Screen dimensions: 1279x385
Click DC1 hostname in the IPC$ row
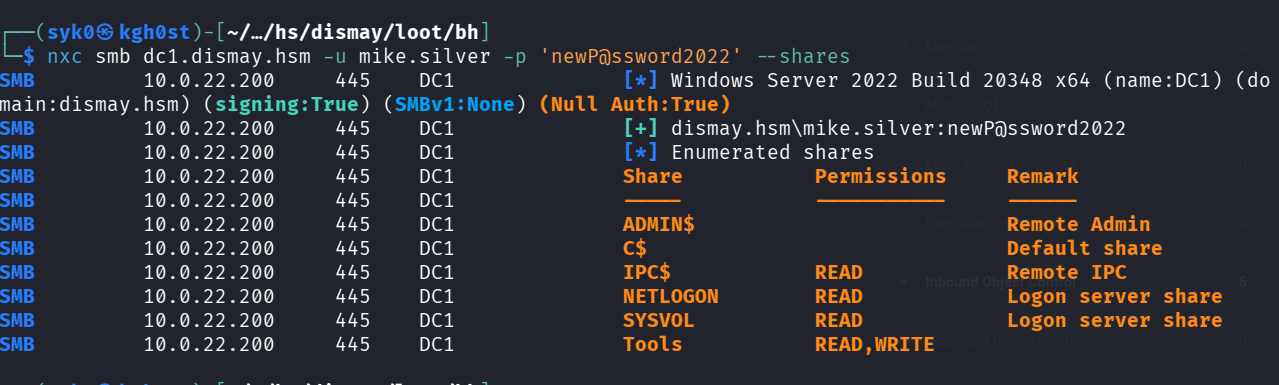click(437, 273)
